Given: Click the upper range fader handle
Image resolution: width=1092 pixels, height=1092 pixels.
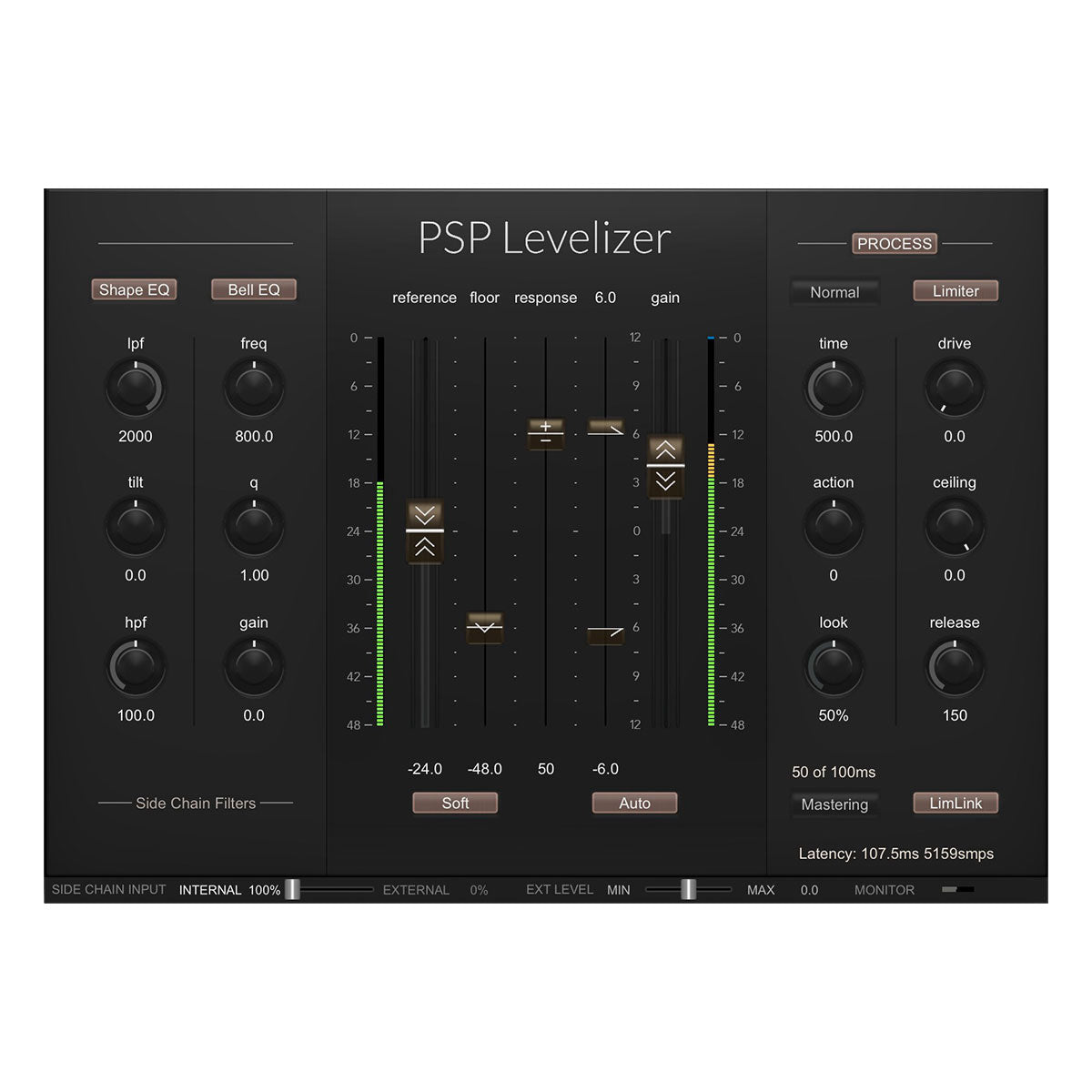Looking at the screenshot, I should tap(605, 427).
